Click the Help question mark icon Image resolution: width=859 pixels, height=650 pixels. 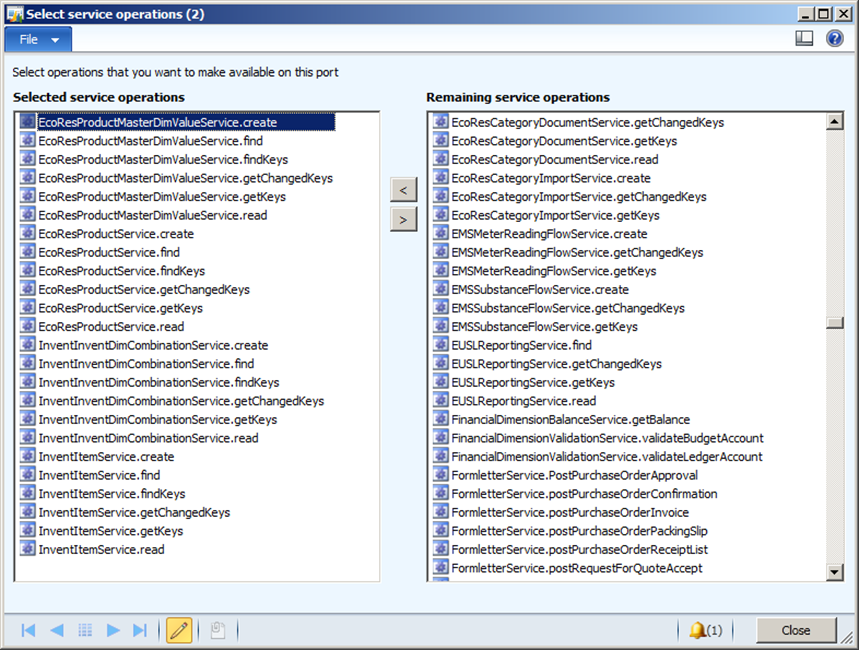[x=834, y=39]
